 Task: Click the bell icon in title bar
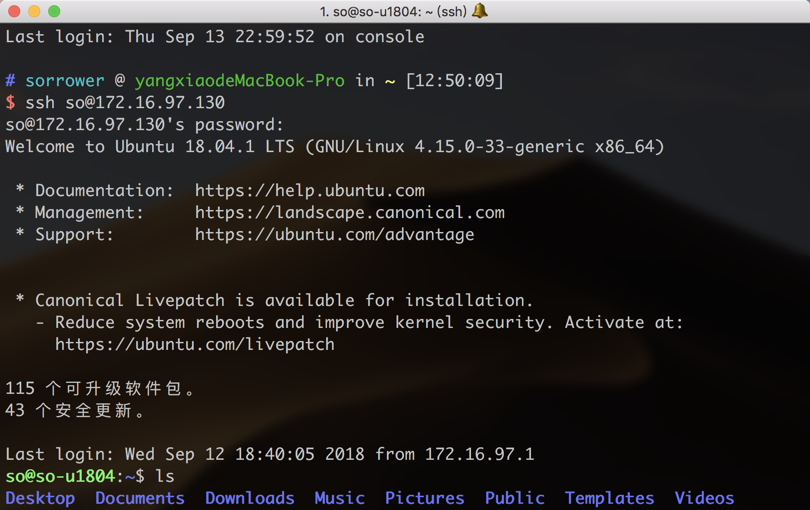coord(480,11)
